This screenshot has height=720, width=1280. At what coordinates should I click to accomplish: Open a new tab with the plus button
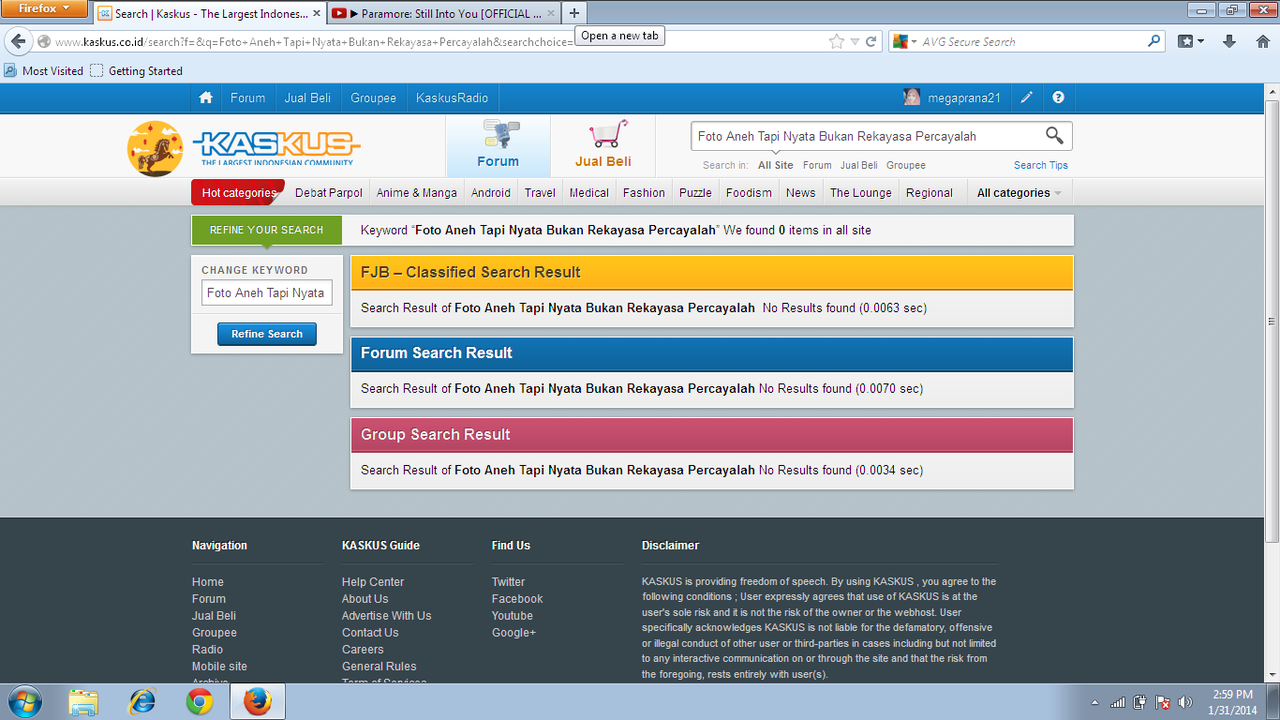tap(574, 13)
